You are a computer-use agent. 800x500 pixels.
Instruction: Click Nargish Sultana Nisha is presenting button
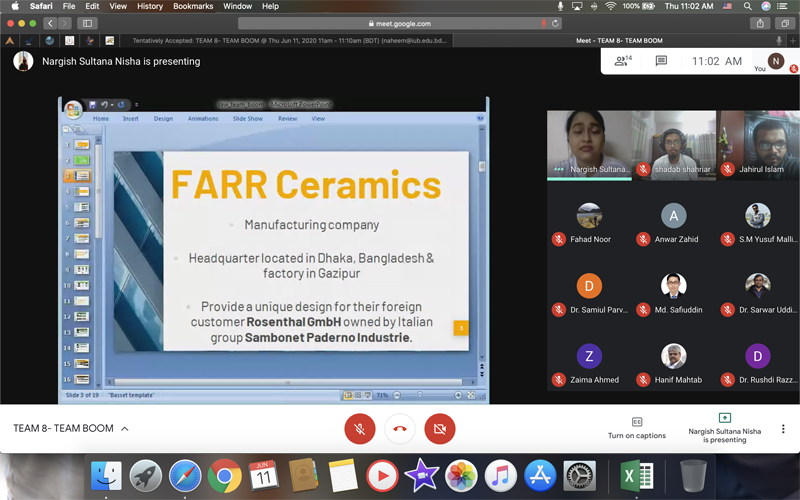pos(724,428)
